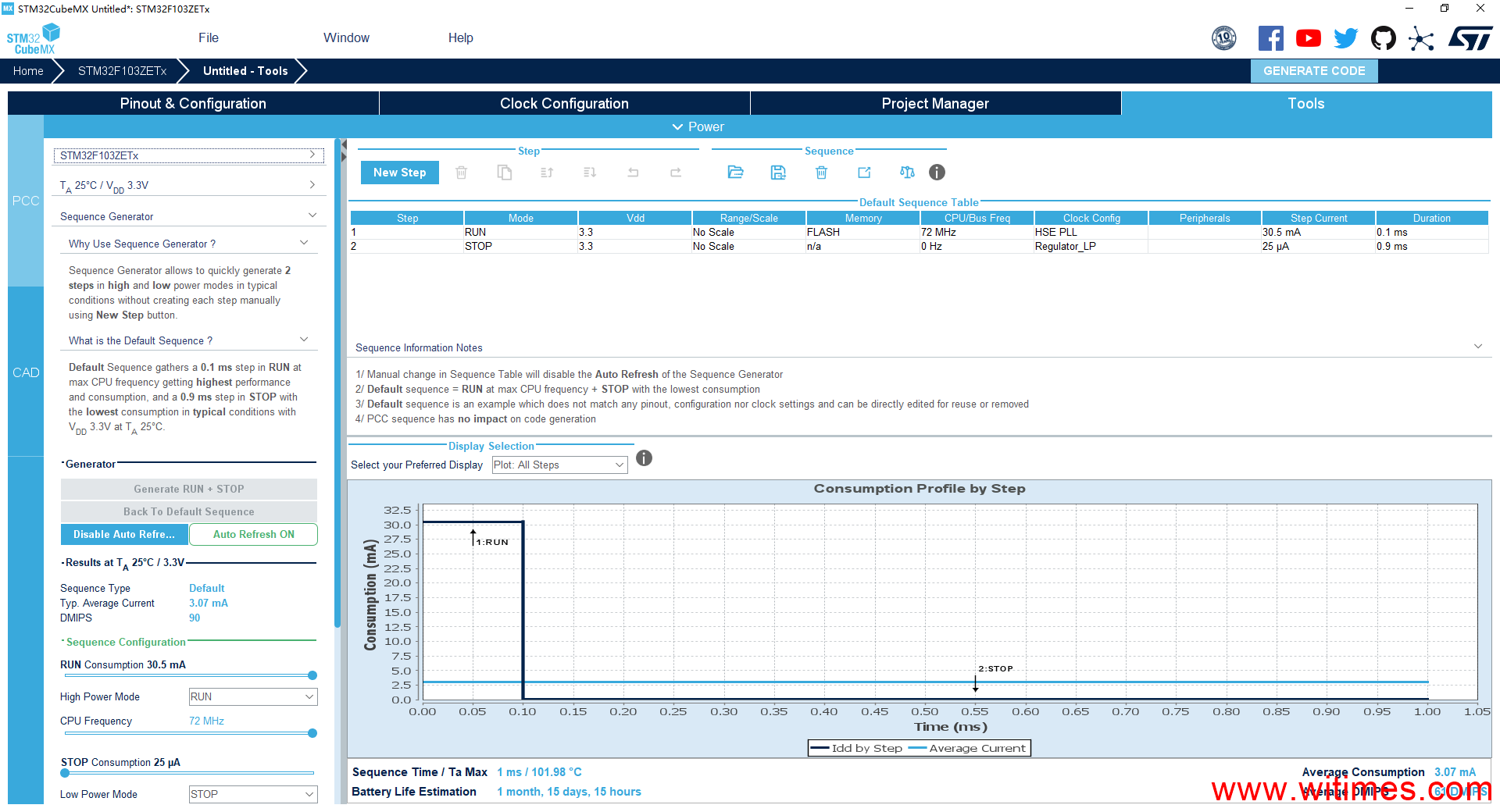The width and height of the screenshot is (1500, 812).
Task: Open the Facebook icon link
Action: 1270,38
